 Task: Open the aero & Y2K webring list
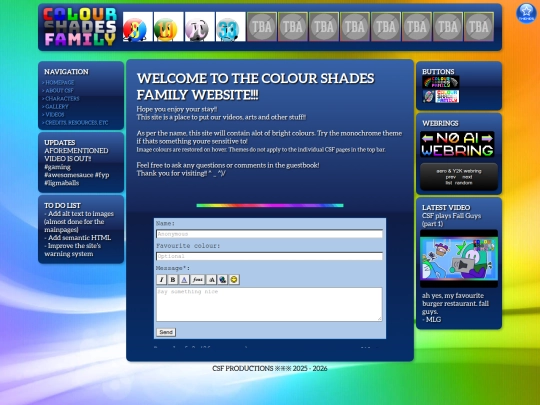tap(448, 183)
